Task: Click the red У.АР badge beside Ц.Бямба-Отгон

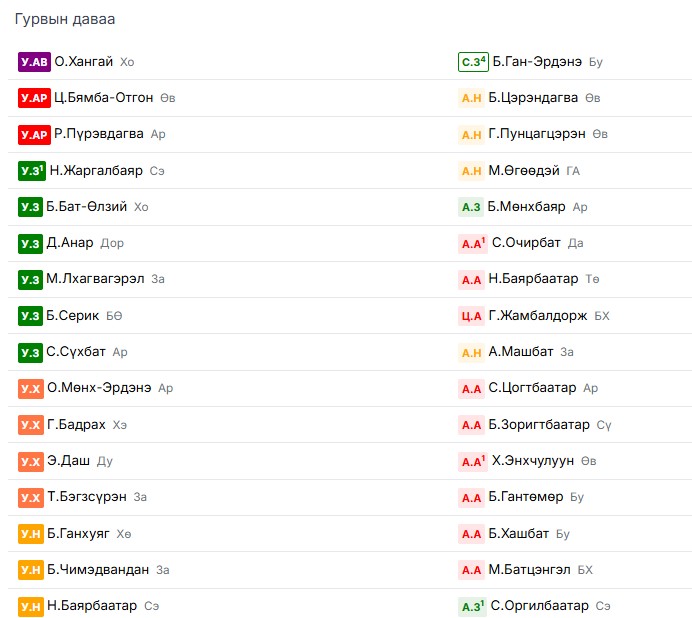Action: tap(34, 98)
